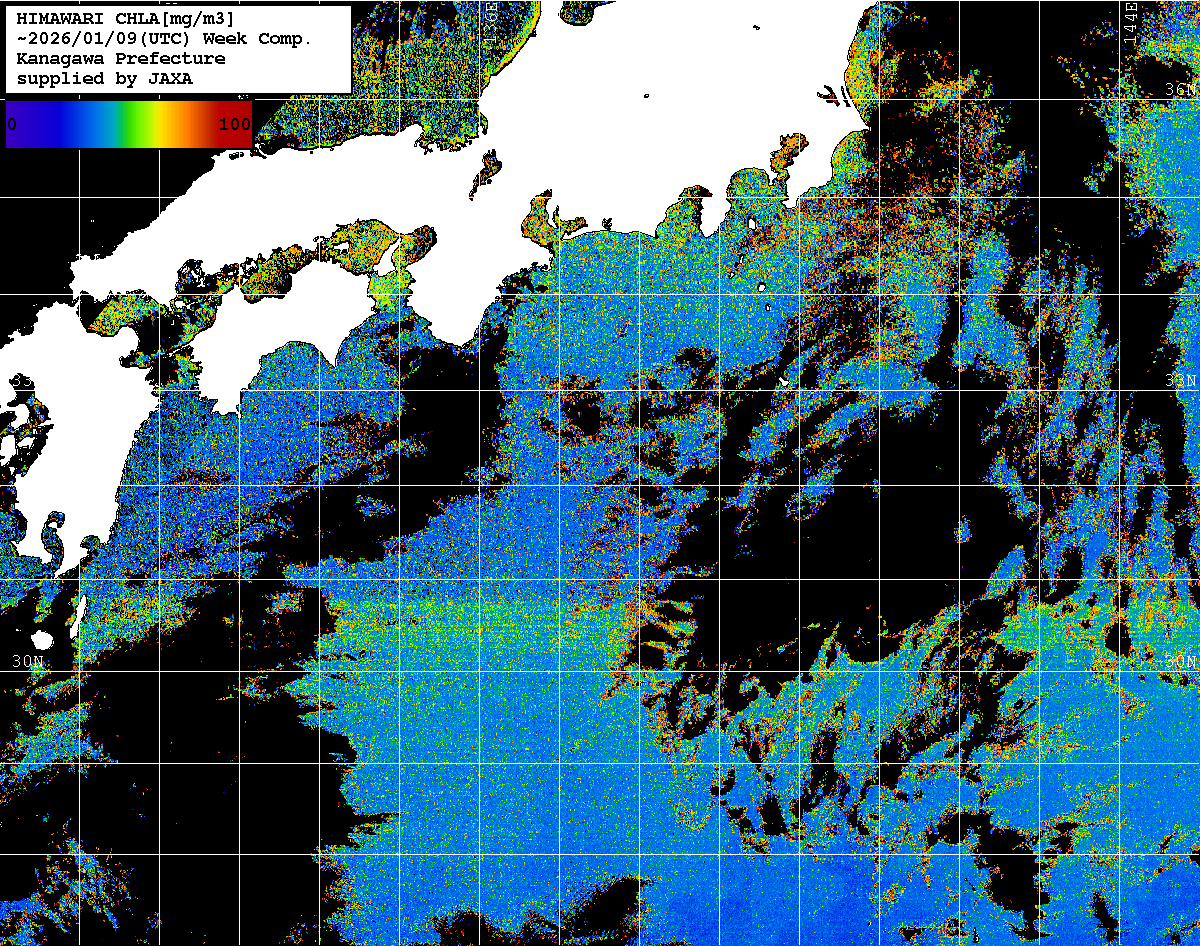This screenshot has height=946, width=1200.
Task: Click the 136E longitude label
Action: 491,20
